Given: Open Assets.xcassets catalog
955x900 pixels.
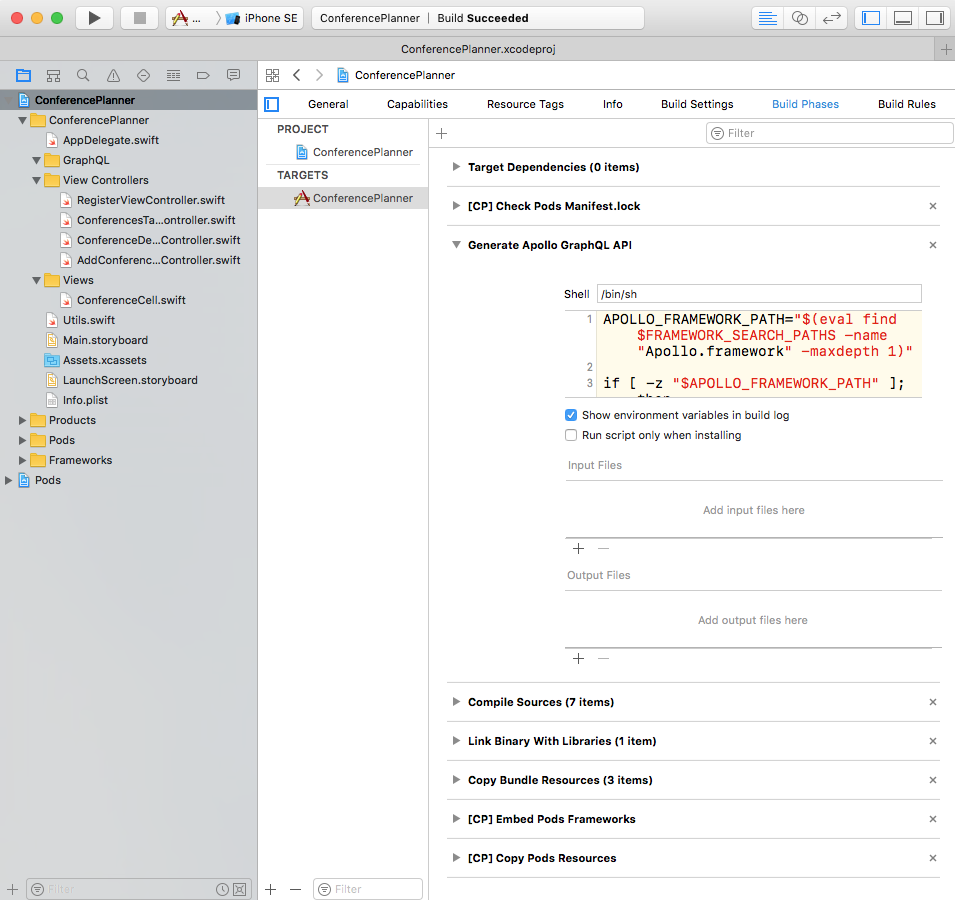Looking at the screenshot, I should [105, 360].
